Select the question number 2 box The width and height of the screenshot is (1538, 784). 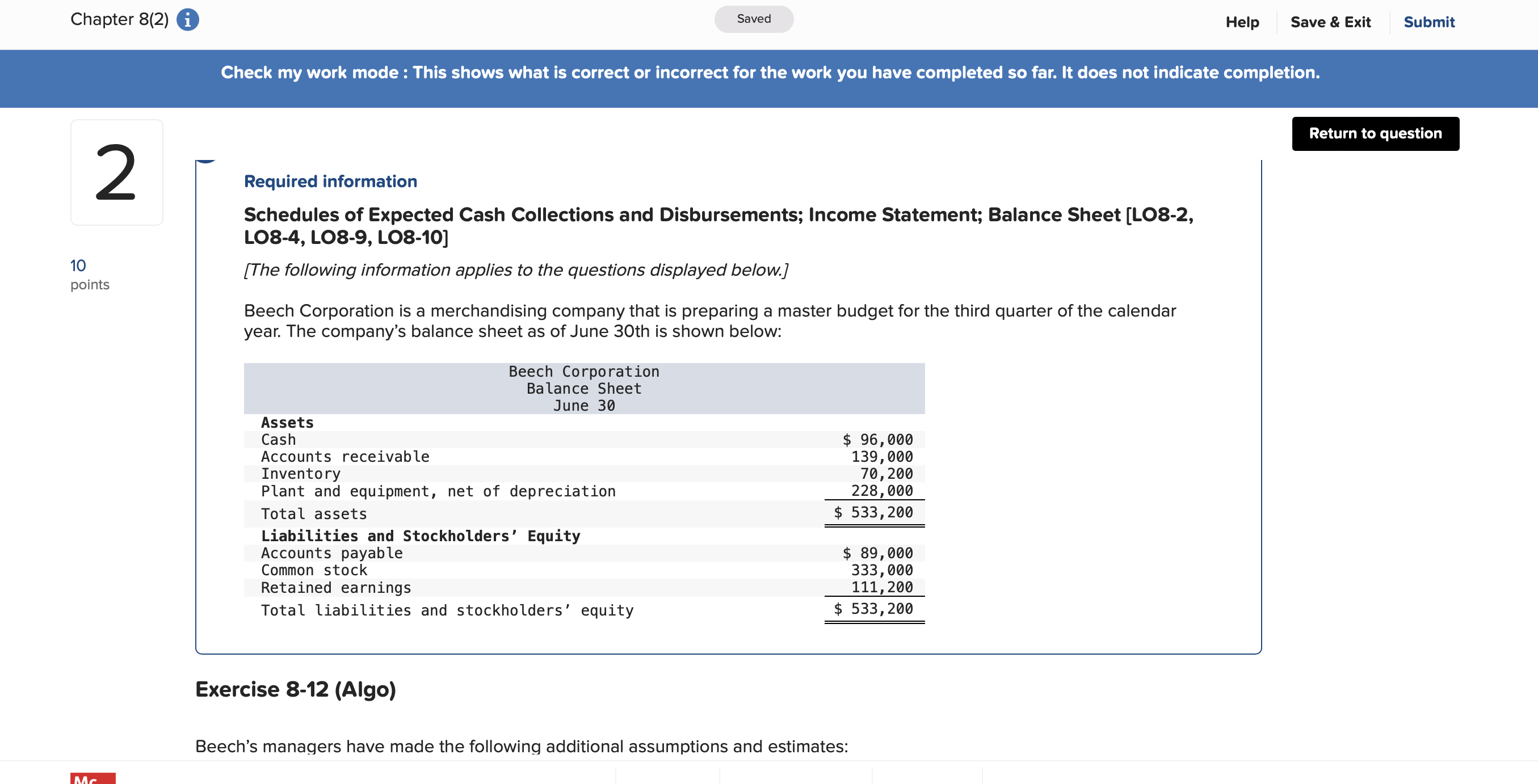[x=116, y=172]
